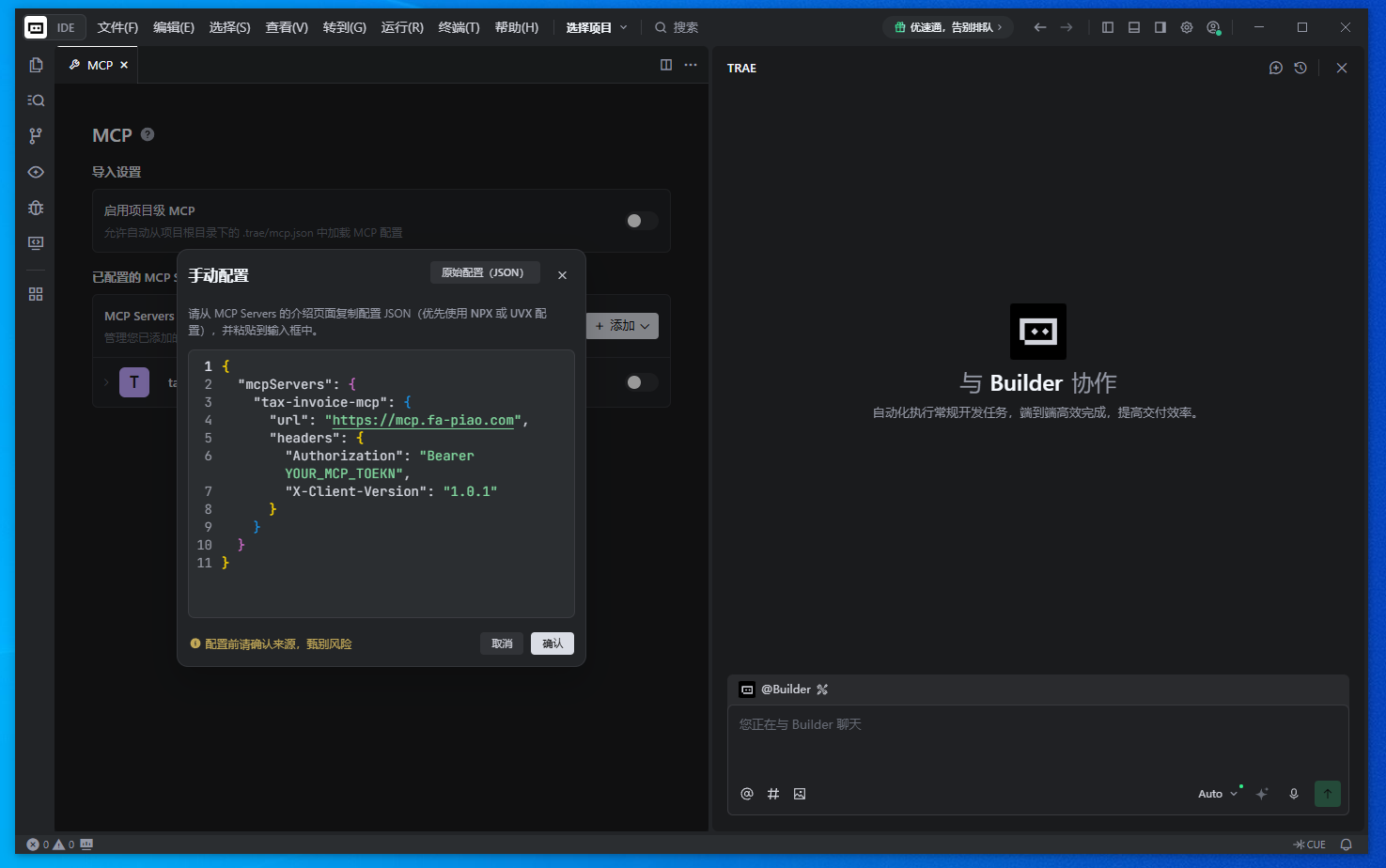Close the MCP tab
The width and height of the screenshot is (1386, 868).
pos(124,65)
